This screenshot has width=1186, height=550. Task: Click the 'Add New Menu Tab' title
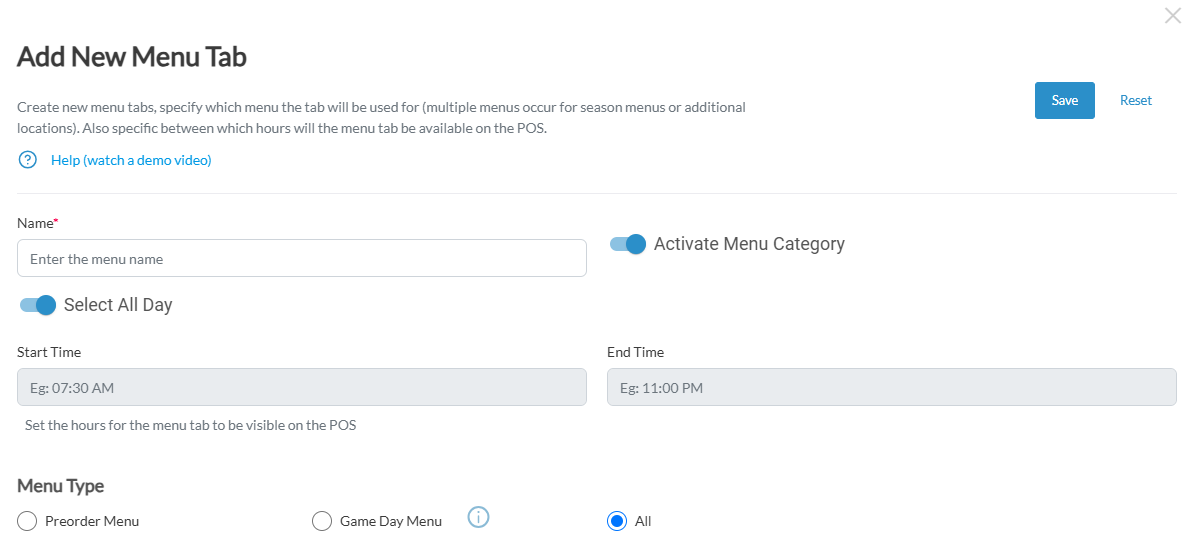pos(132,57)
